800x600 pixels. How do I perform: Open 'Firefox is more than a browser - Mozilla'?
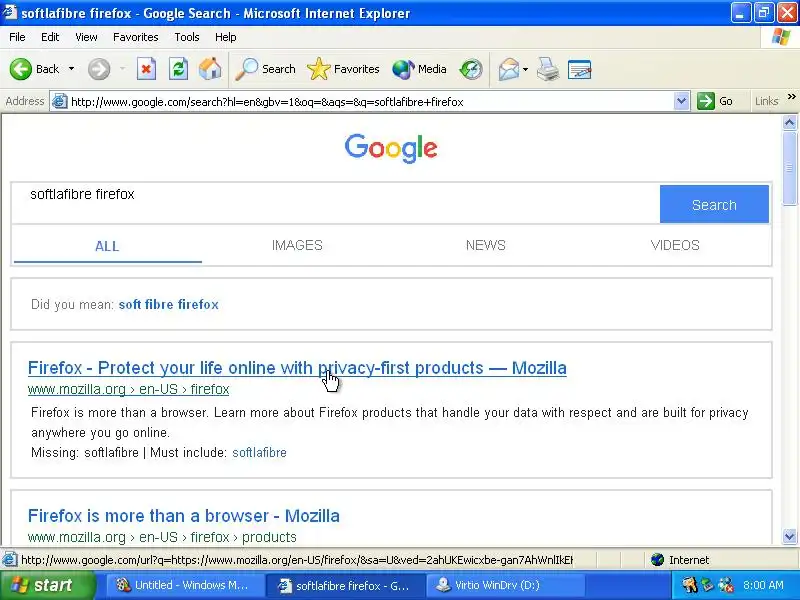pyautogui.click(x=184, y=516)
